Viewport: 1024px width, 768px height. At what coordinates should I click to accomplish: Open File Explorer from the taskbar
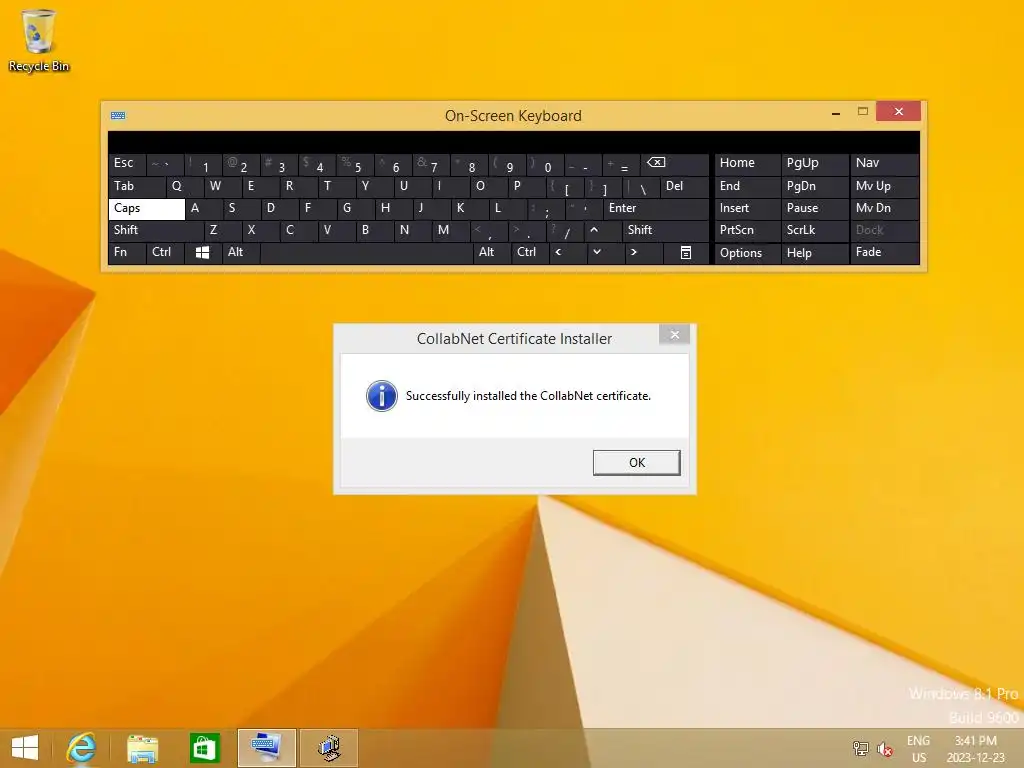point(142,748)
